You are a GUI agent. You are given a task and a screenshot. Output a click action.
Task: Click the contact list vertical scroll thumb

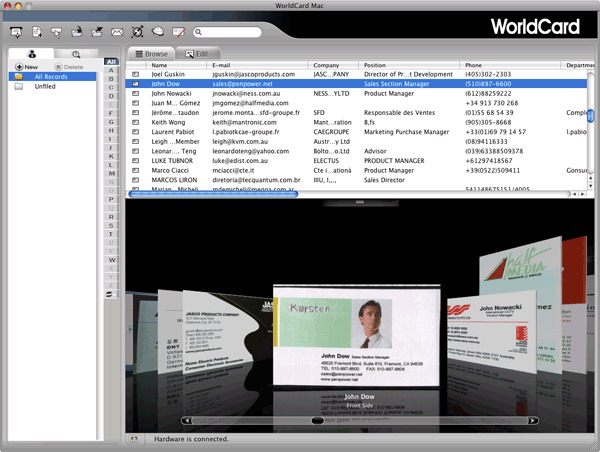[591, 116]
